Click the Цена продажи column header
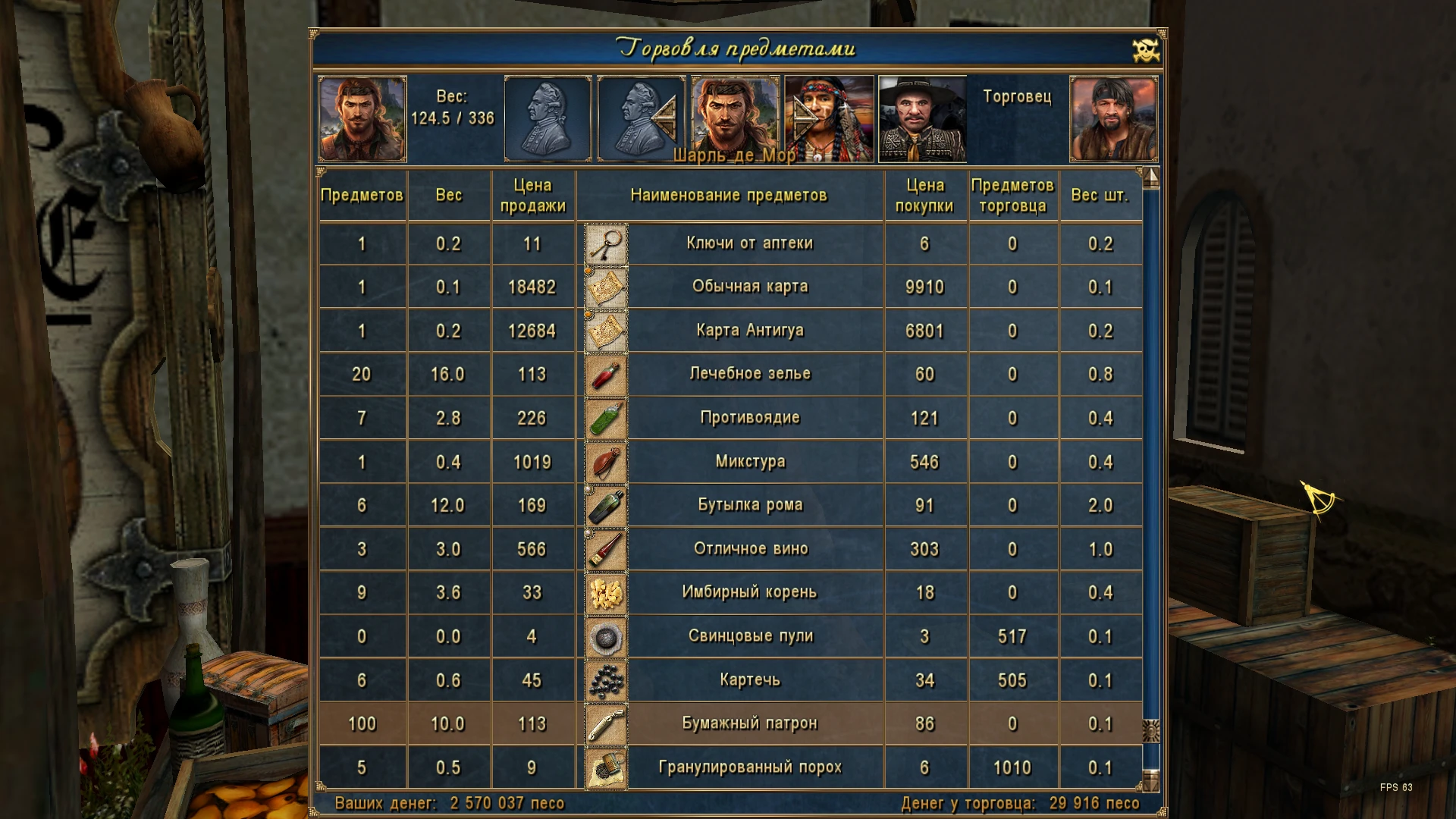The image size is (1456, 819). 533,196
